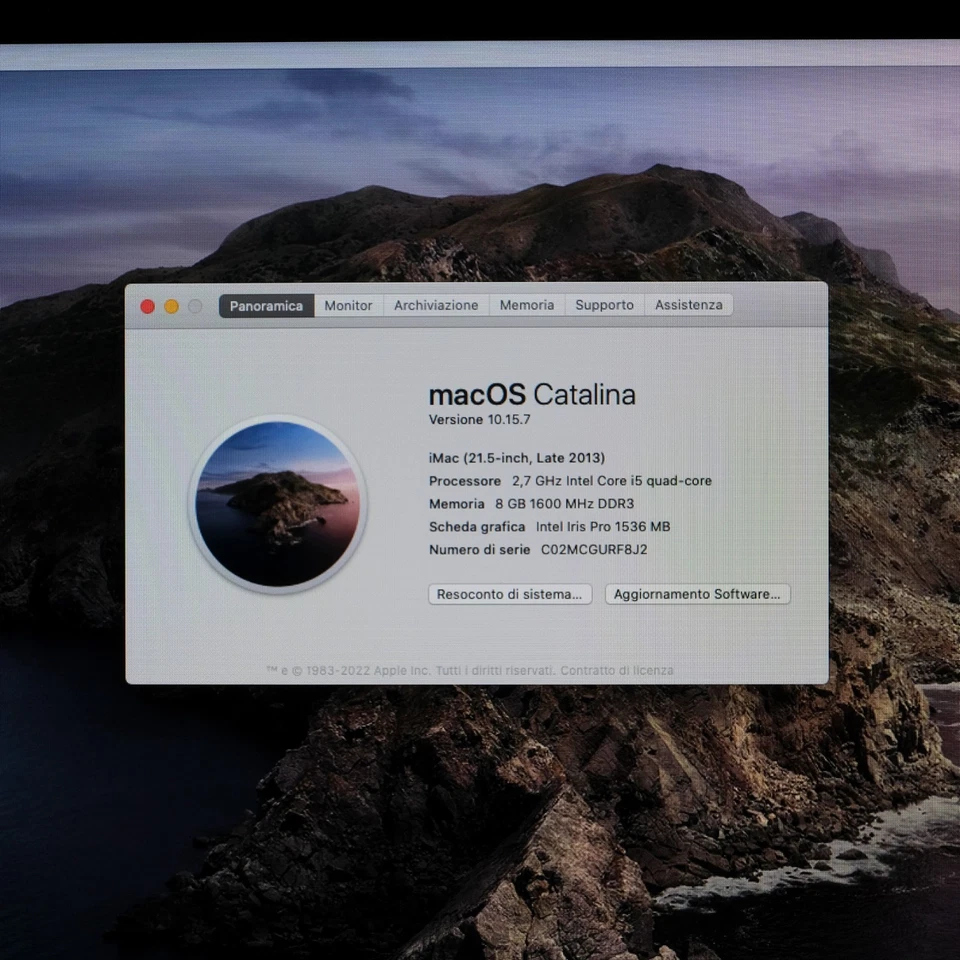Minimize the window with the yellow button
Viewport: 960px width, 960px height.
point(170,306)
